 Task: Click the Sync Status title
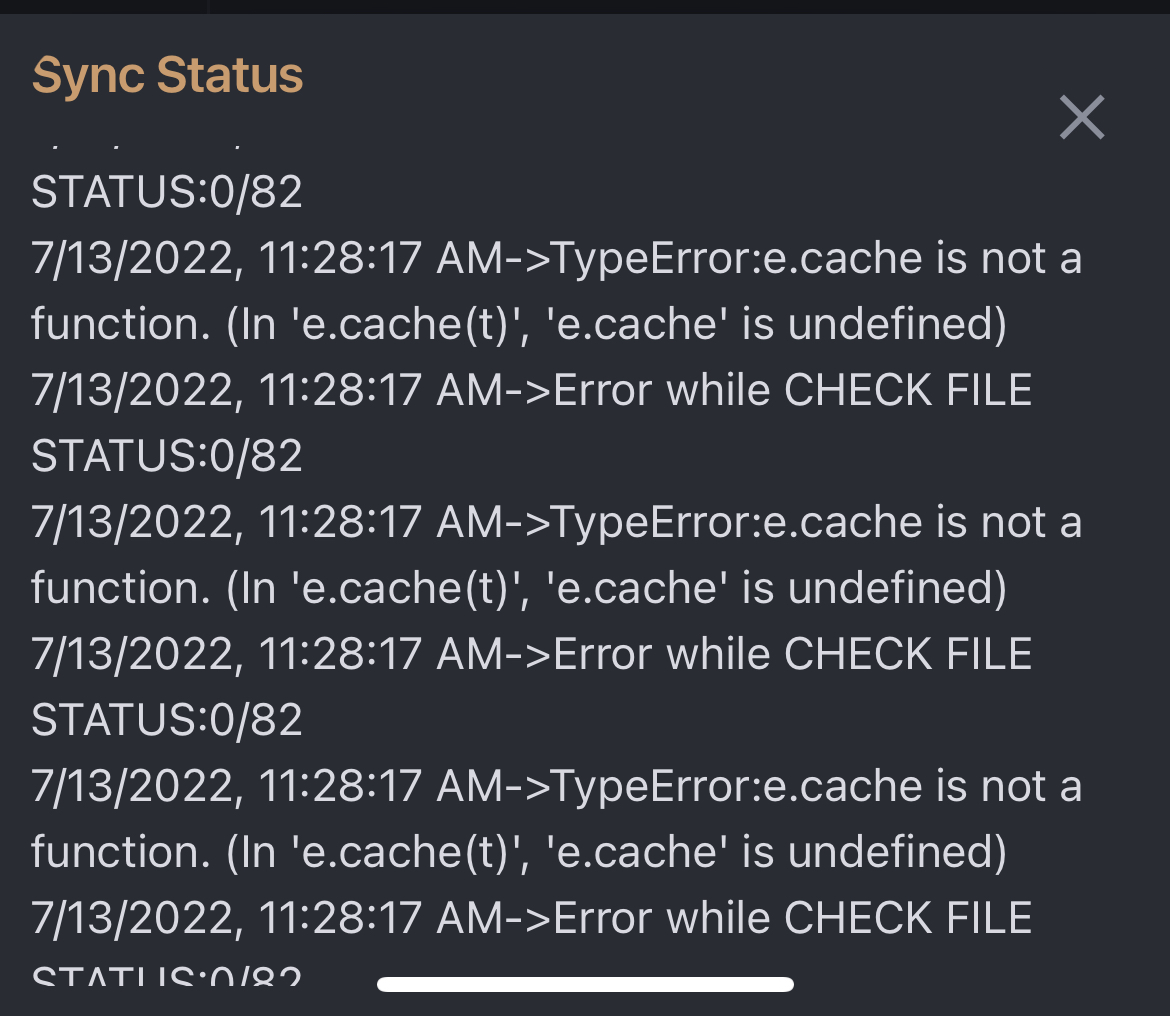[167, 74]
